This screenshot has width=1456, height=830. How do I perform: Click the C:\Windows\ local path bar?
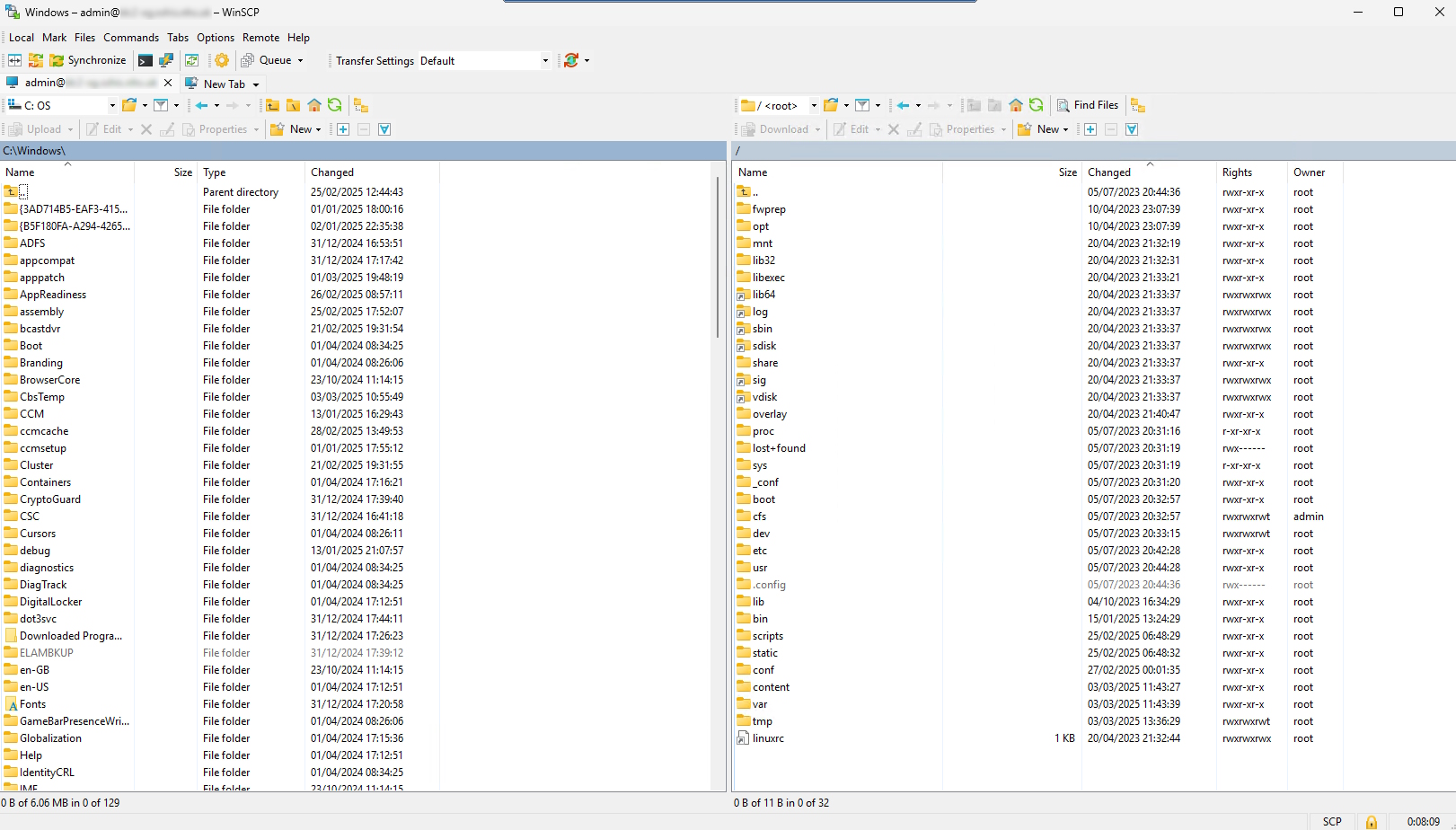pos(363,151)
